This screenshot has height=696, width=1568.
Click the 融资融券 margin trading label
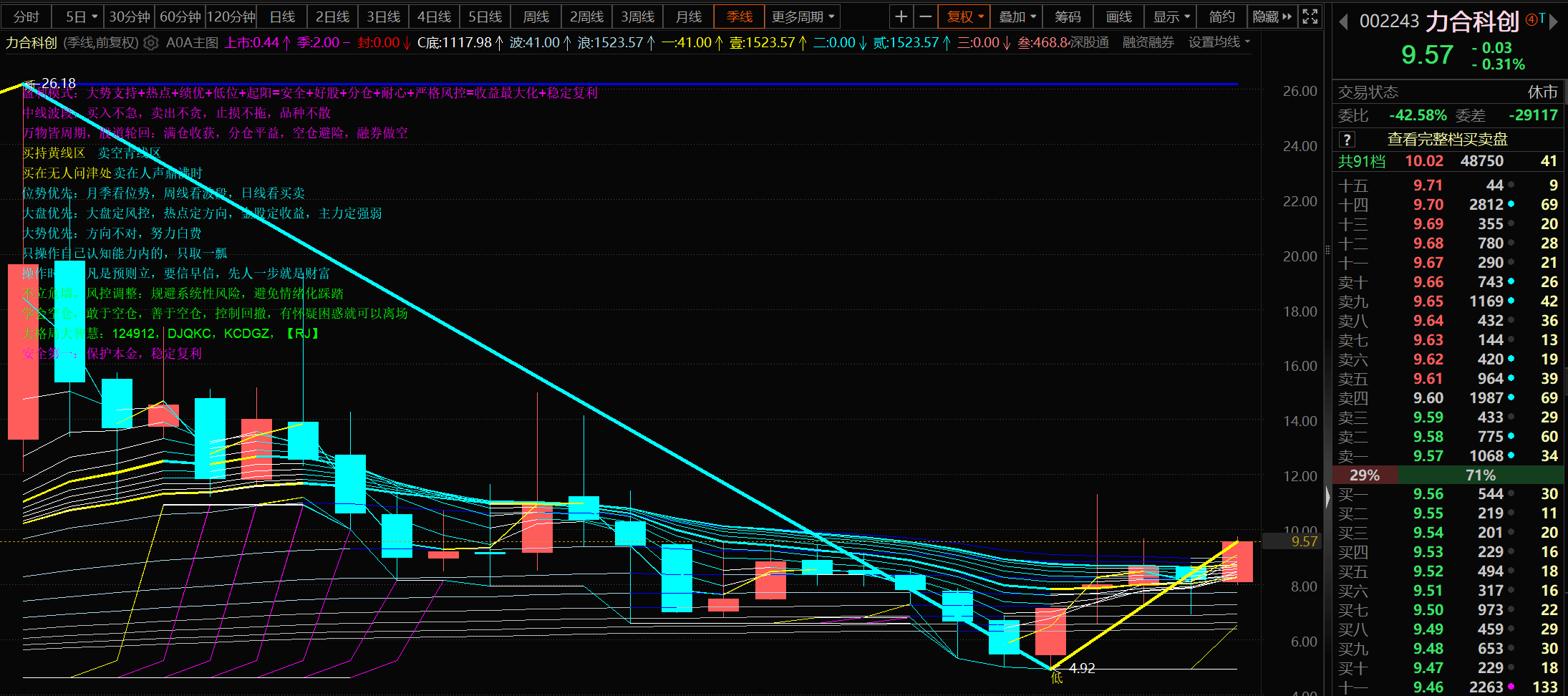[1148, 43]
